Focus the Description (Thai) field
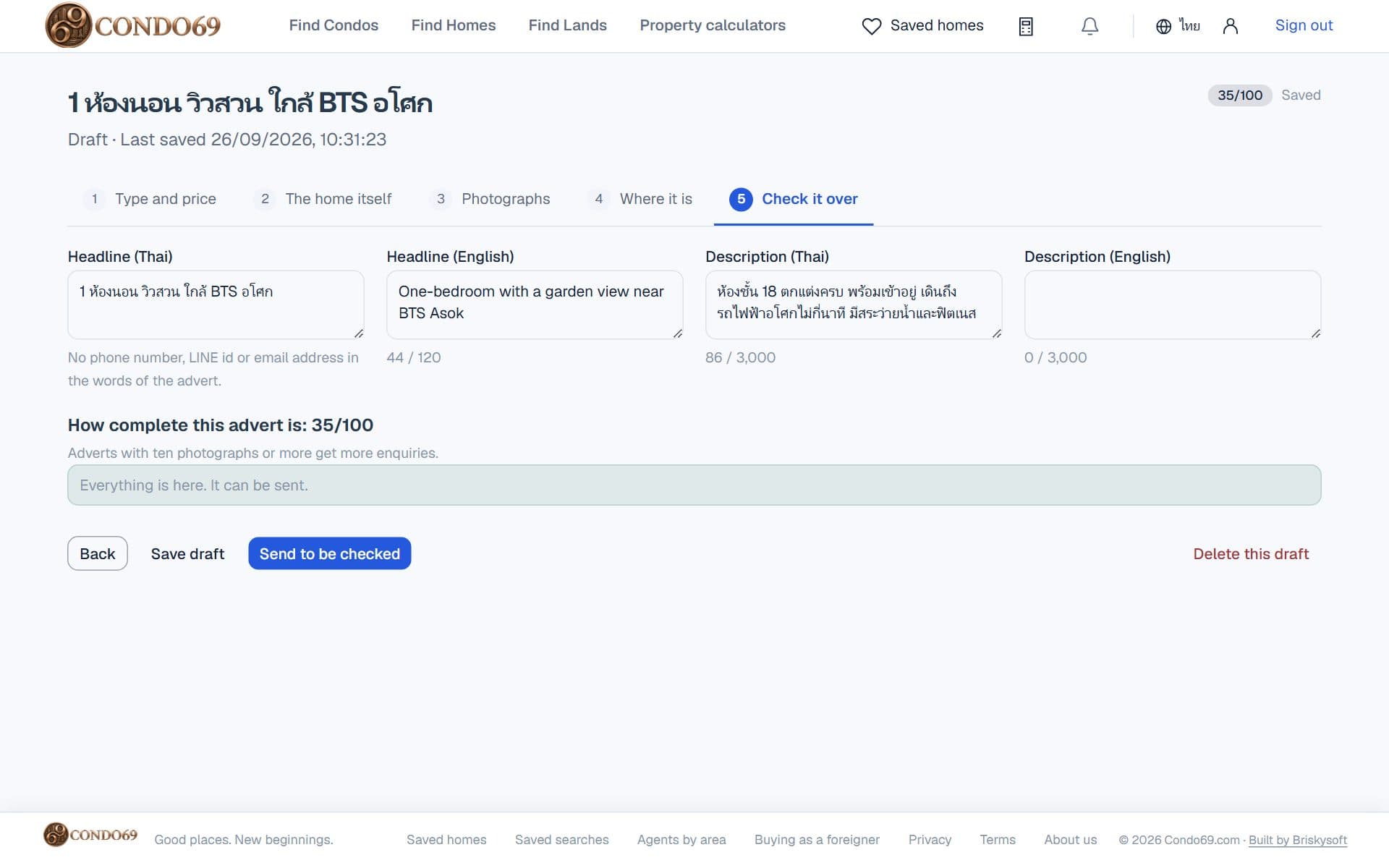Image resolution: width=1389 pixels, height=868 pixels. click(854, 305)
